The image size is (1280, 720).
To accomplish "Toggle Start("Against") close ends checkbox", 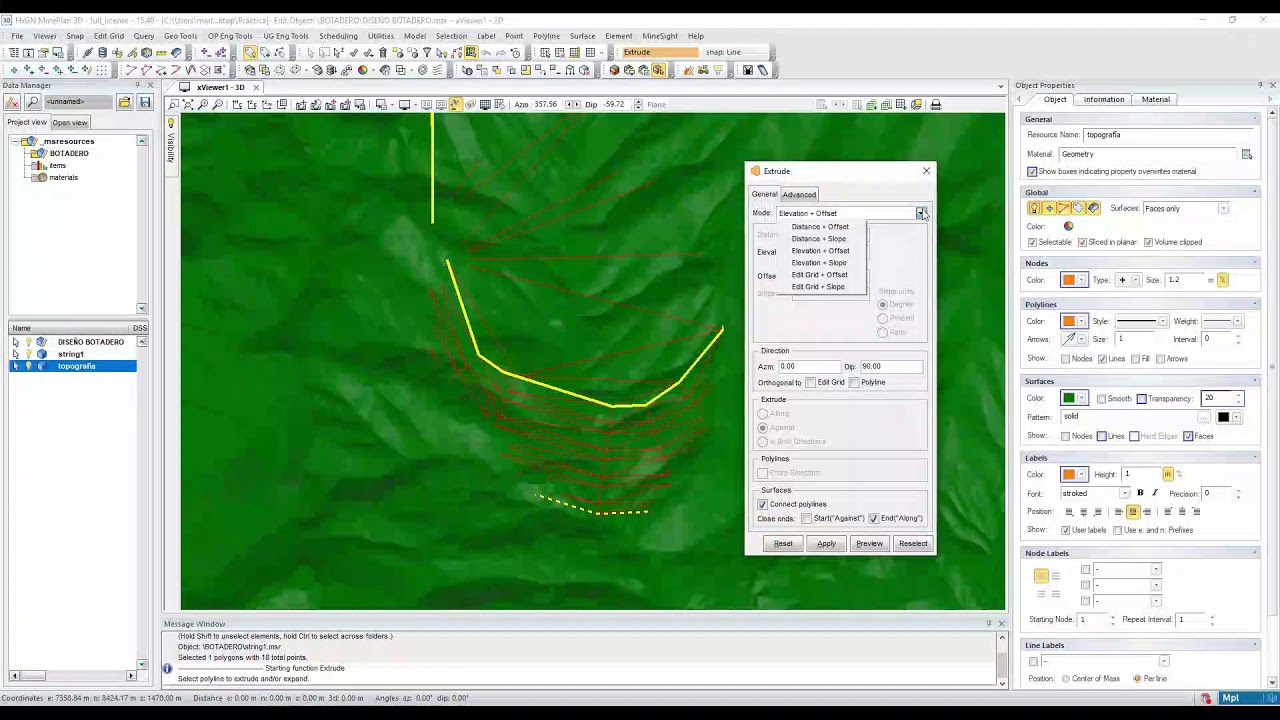I will click(x=807, y=518).
